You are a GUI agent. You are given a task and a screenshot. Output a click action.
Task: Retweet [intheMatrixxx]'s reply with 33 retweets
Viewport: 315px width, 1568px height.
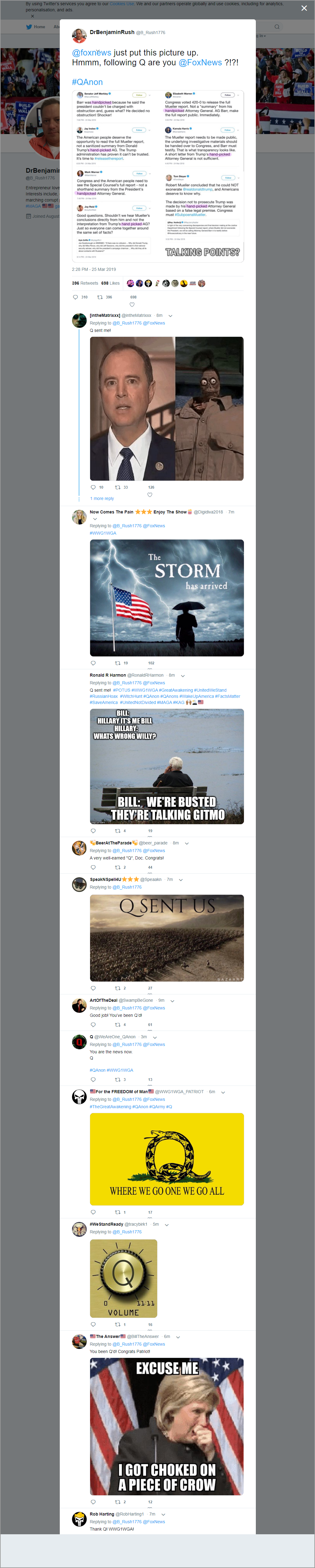coord(117,487)
